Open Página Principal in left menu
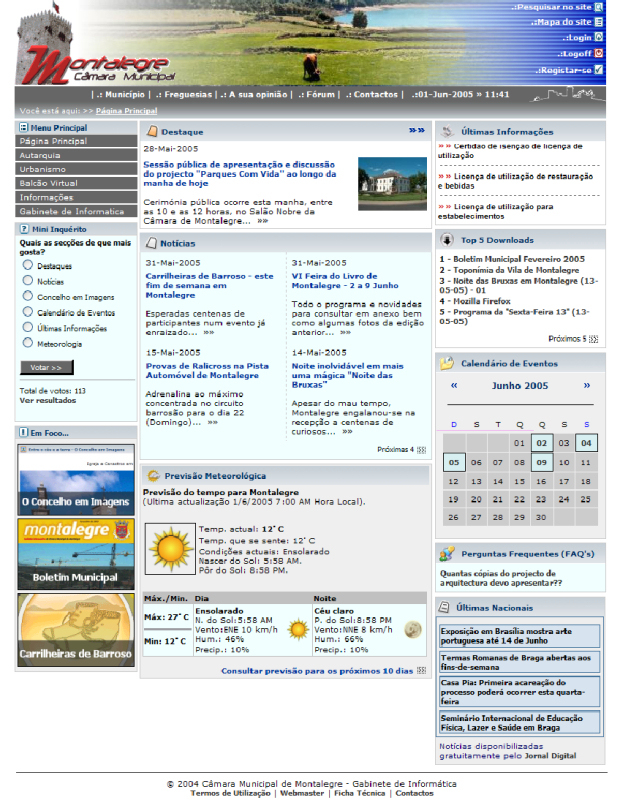 pyautogui.click(x=76, y=141)
